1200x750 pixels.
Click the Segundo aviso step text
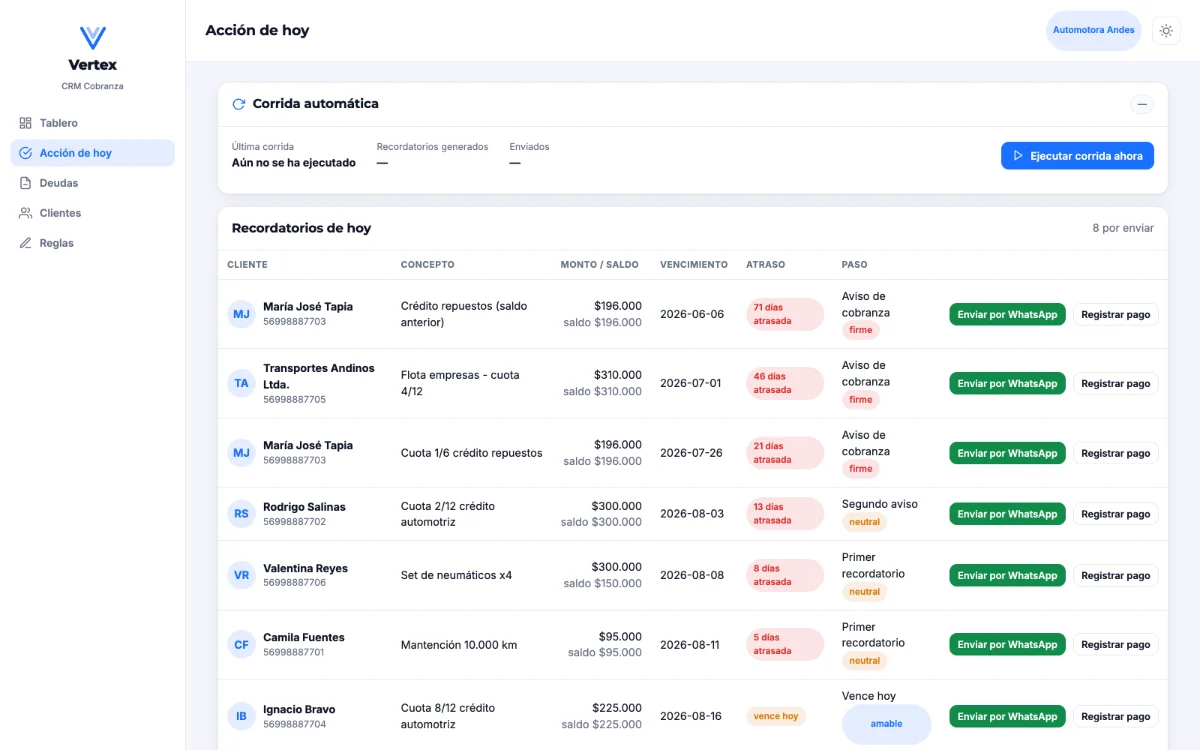coord(879,504)
